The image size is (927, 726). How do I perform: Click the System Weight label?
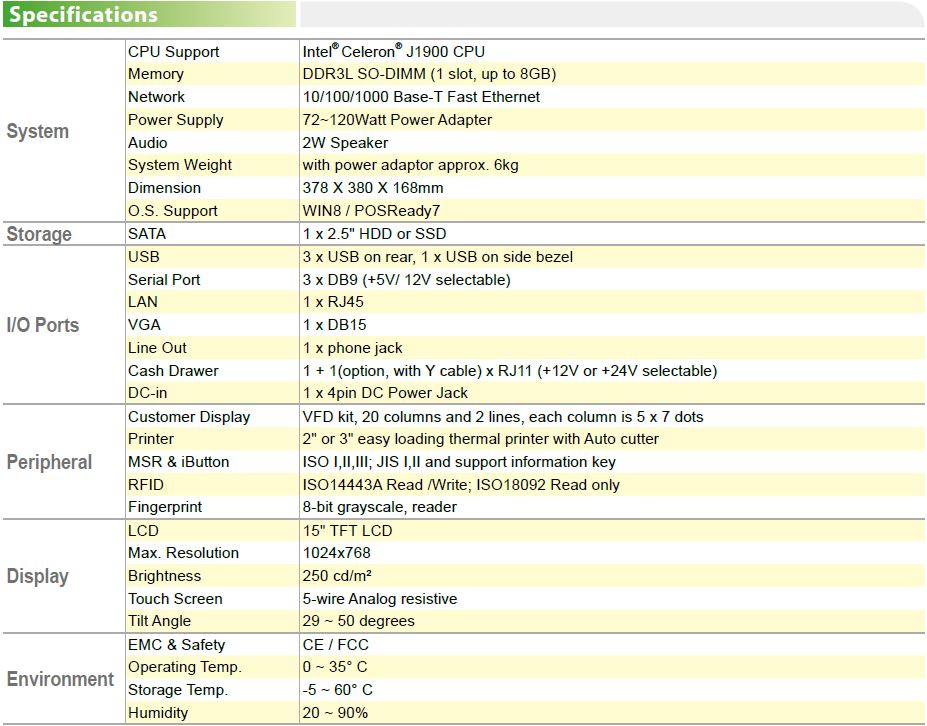coord(180,165)
